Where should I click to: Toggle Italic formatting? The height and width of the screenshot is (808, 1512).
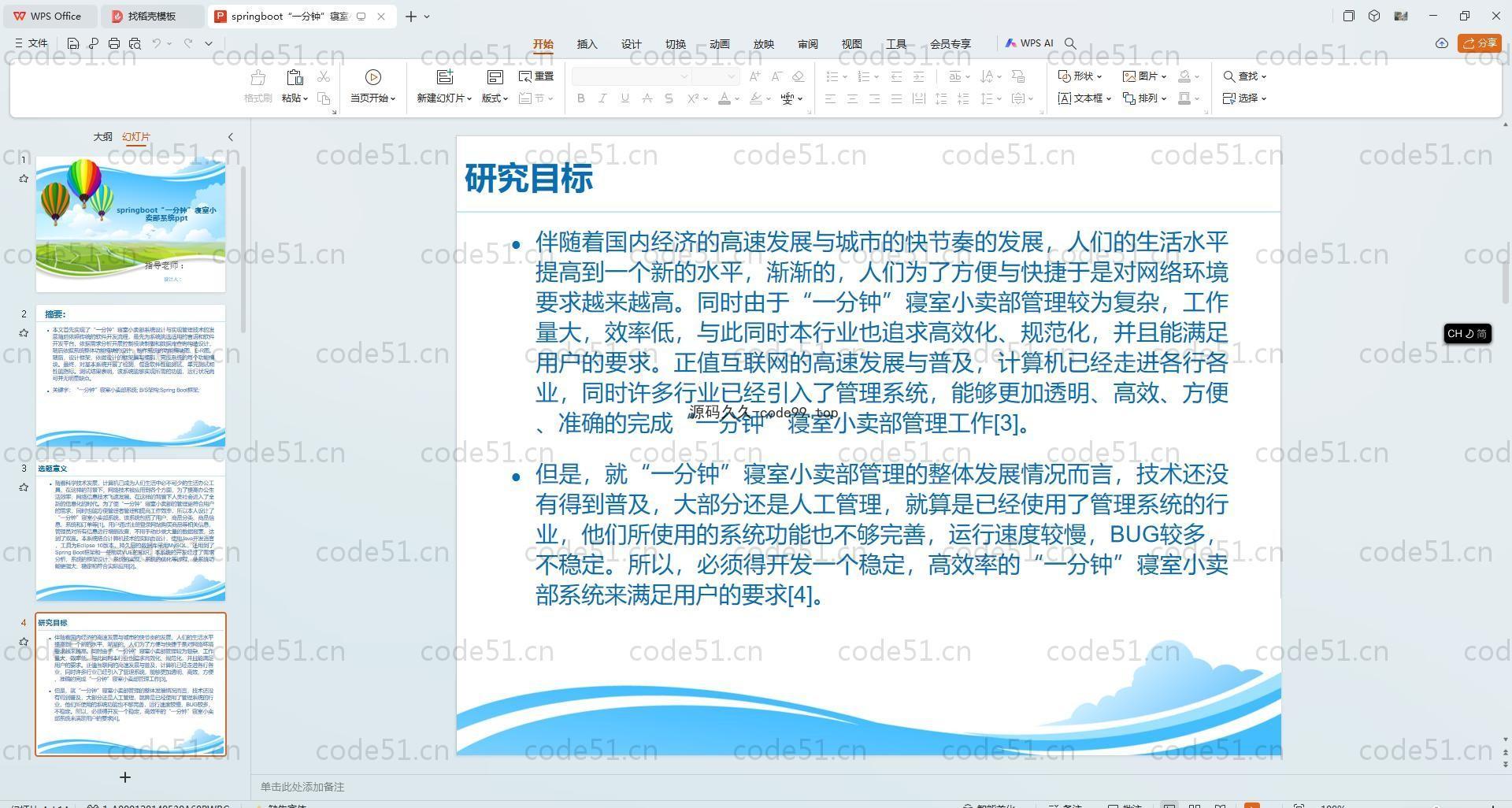(x=602, y=98)
